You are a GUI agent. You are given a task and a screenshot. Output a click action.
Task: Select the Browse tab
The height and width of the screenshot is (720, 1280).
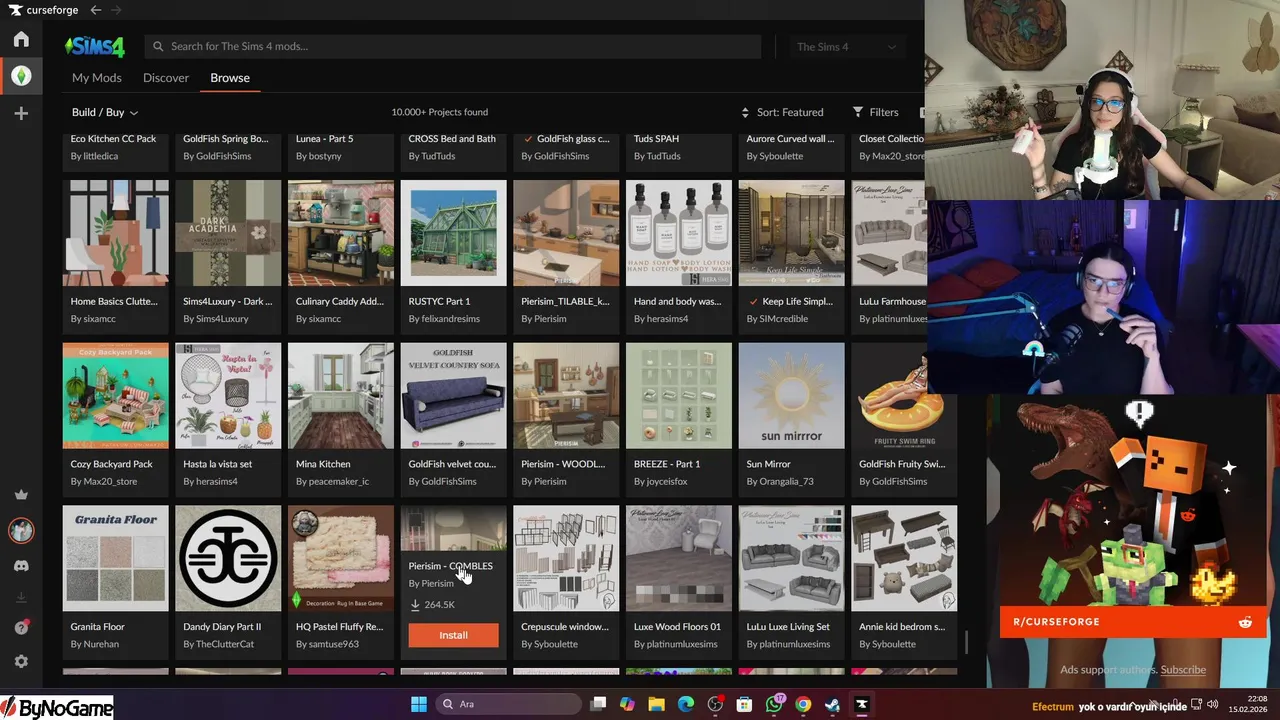(x=230, y=78)
